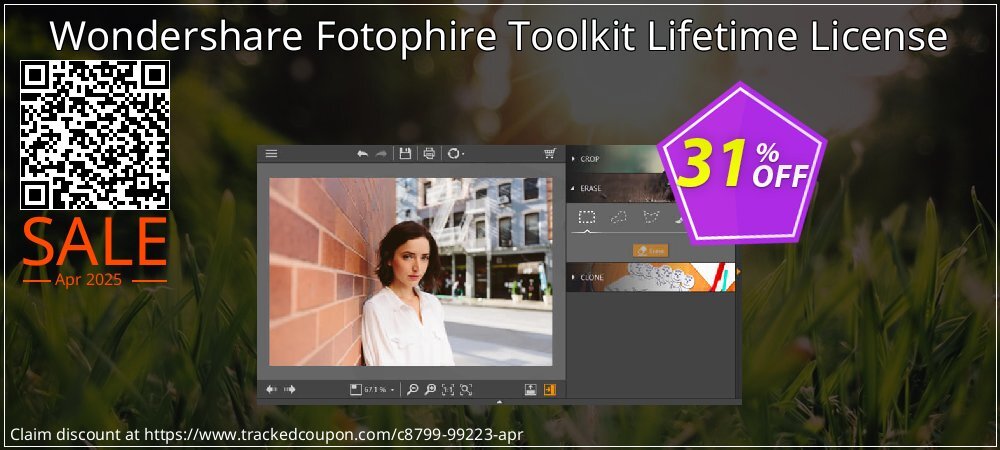Click the orange Erase button

(651, 250)
